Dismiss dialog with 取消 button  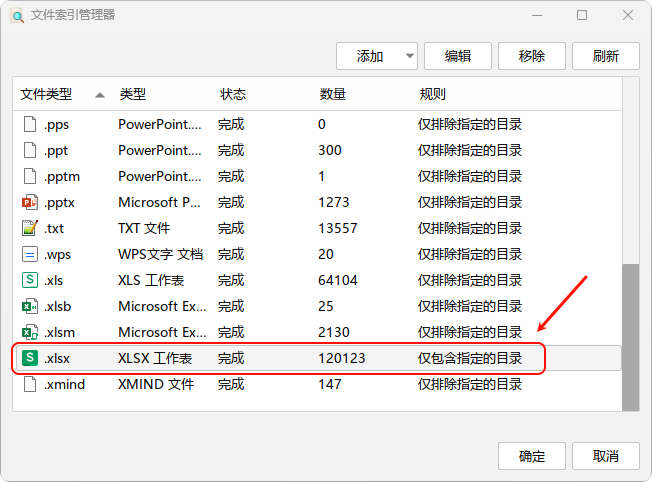click(x=605, y=456)
